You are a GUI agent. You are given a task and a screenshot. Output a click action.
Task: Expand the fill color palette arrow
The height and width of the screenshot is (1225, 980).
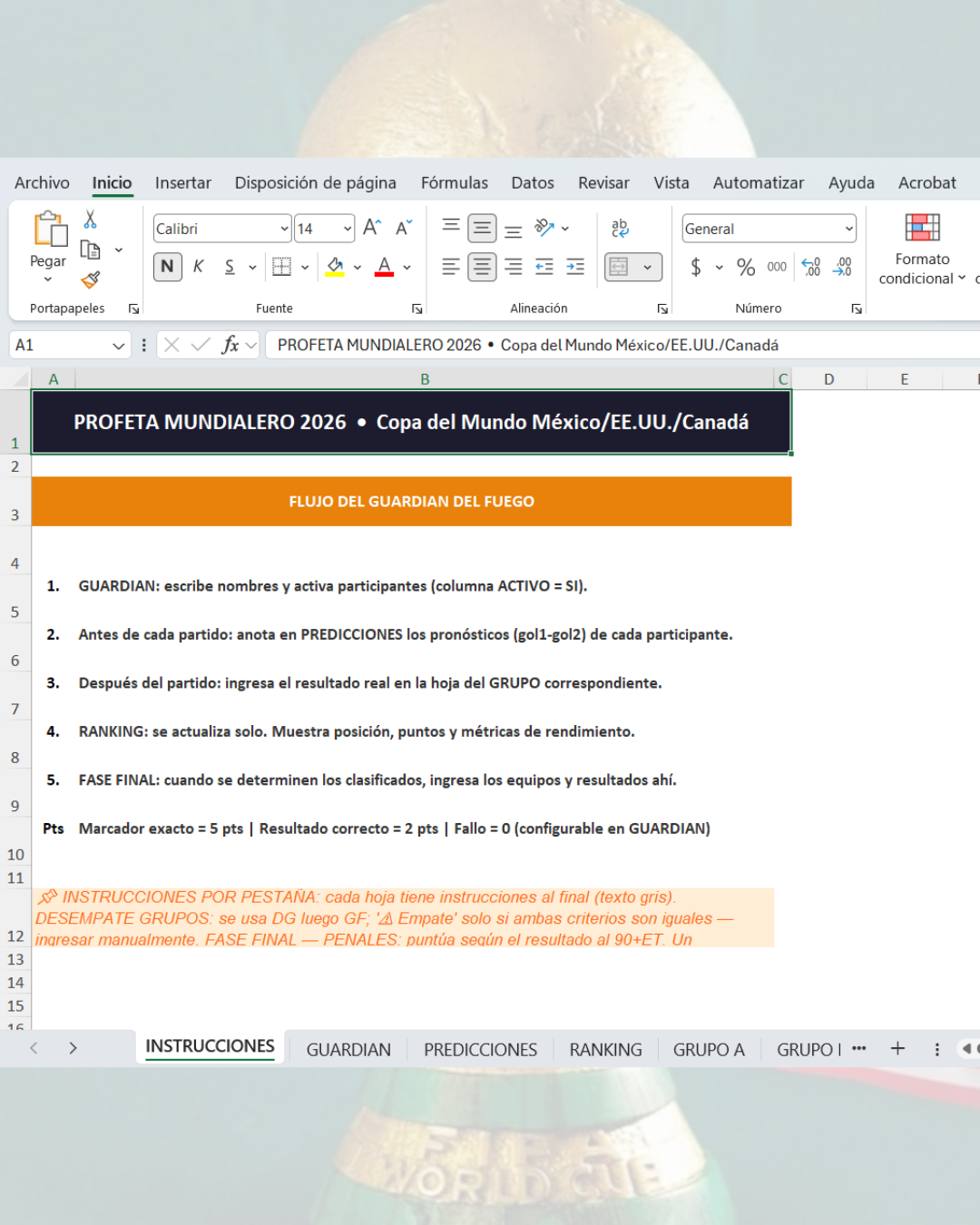358,268
